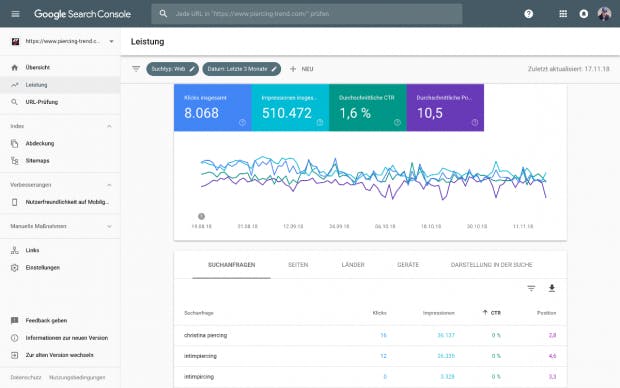Open the Suchtyp: Web filter chip
Viewport: 620px width, 388px height.
tap(172, 69)
